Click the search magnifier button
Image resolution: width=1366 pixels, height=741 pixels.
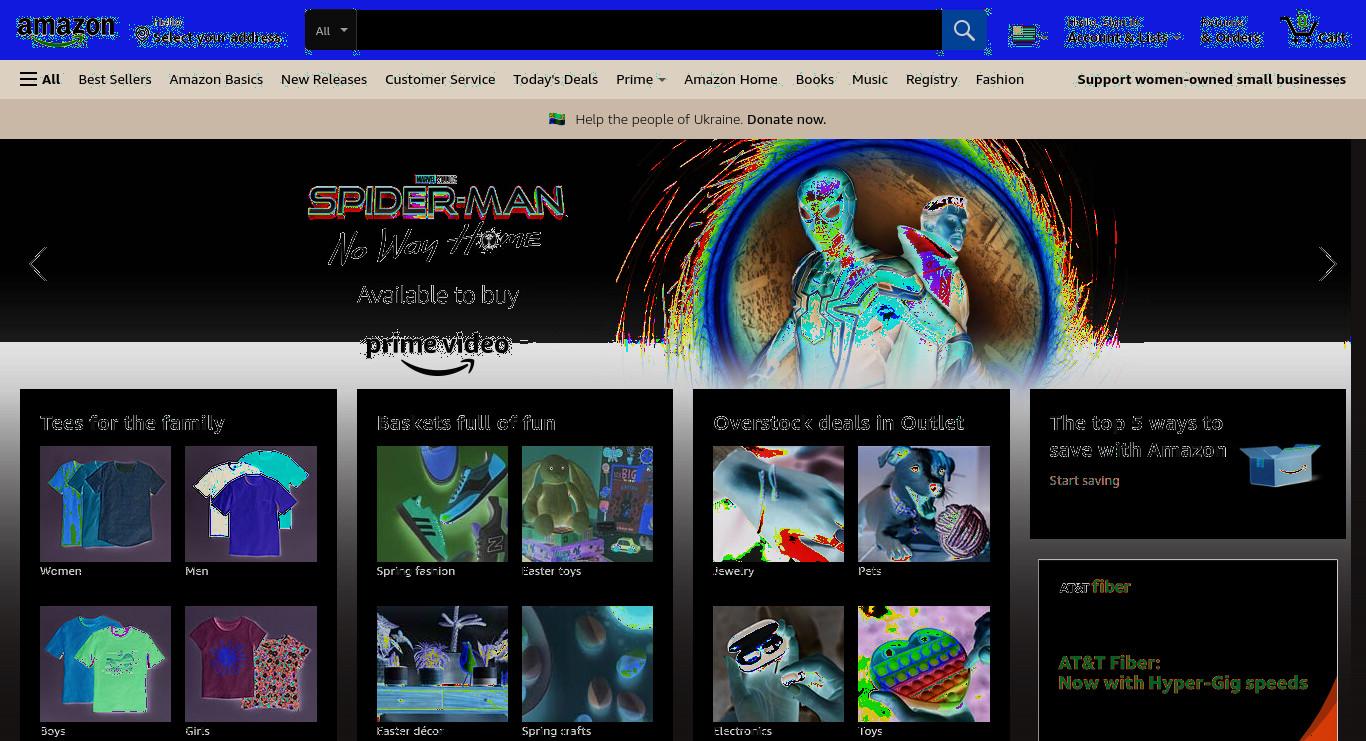tap(964, 31)
